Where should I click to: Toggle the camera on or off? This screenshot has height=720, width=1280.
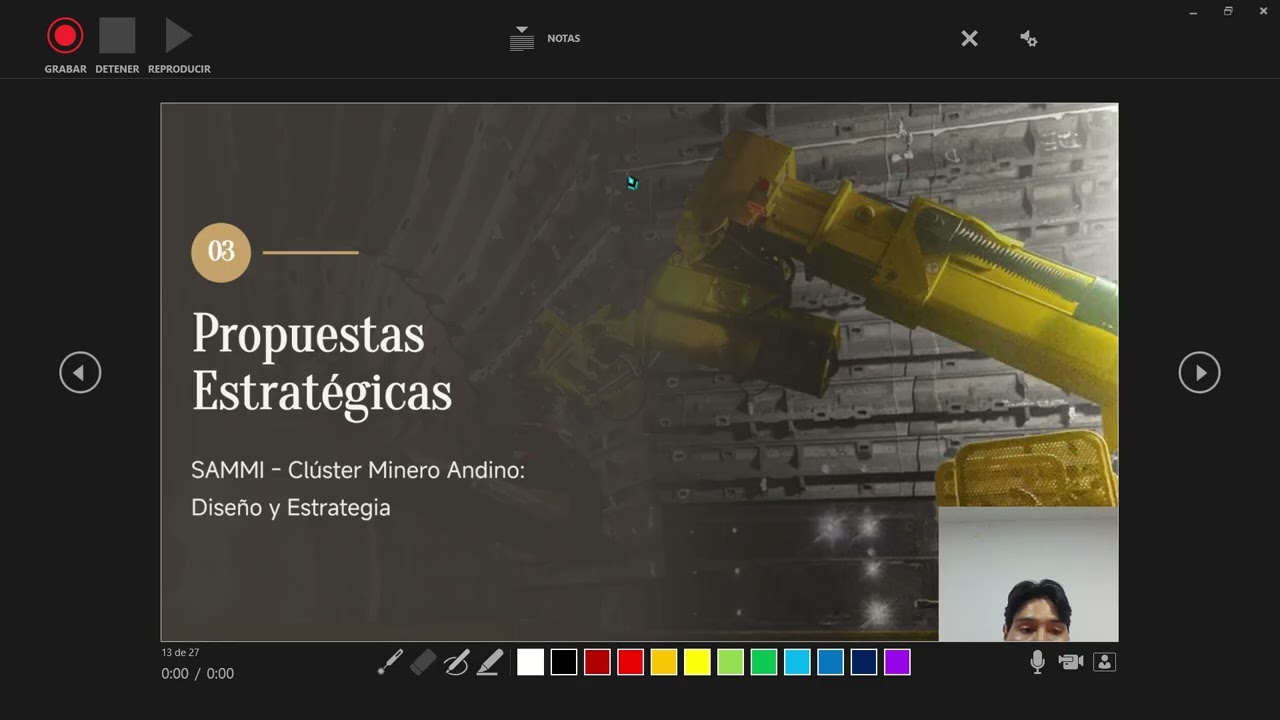pyautogui.click(x=1071, y=662)
